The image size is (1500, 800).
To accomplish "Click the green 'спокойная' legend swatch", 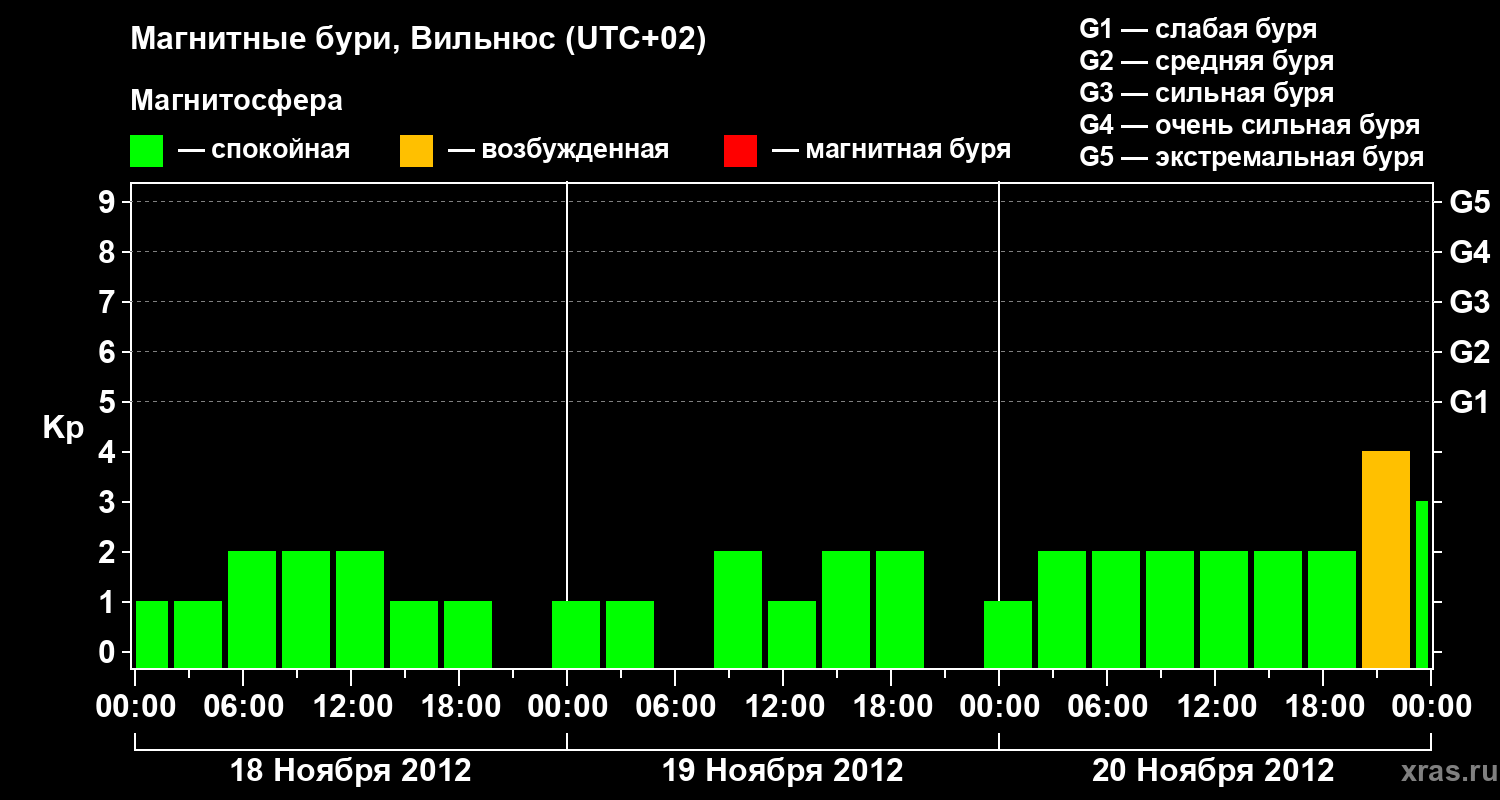I will coord(147,151).
